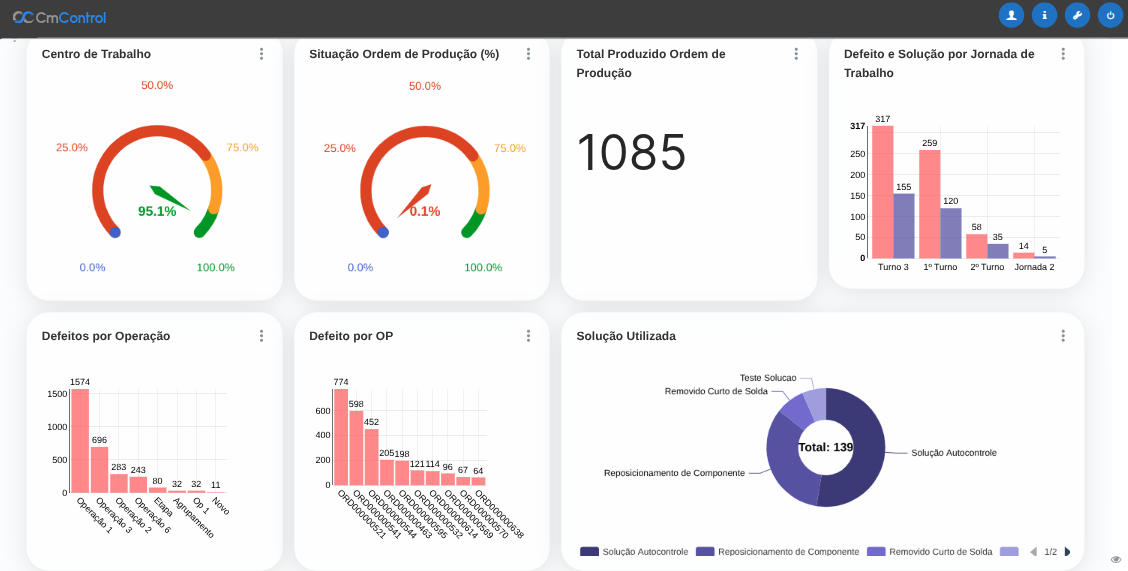
Task: Click the Operação 1 defect bar
Action: [80, 441]
